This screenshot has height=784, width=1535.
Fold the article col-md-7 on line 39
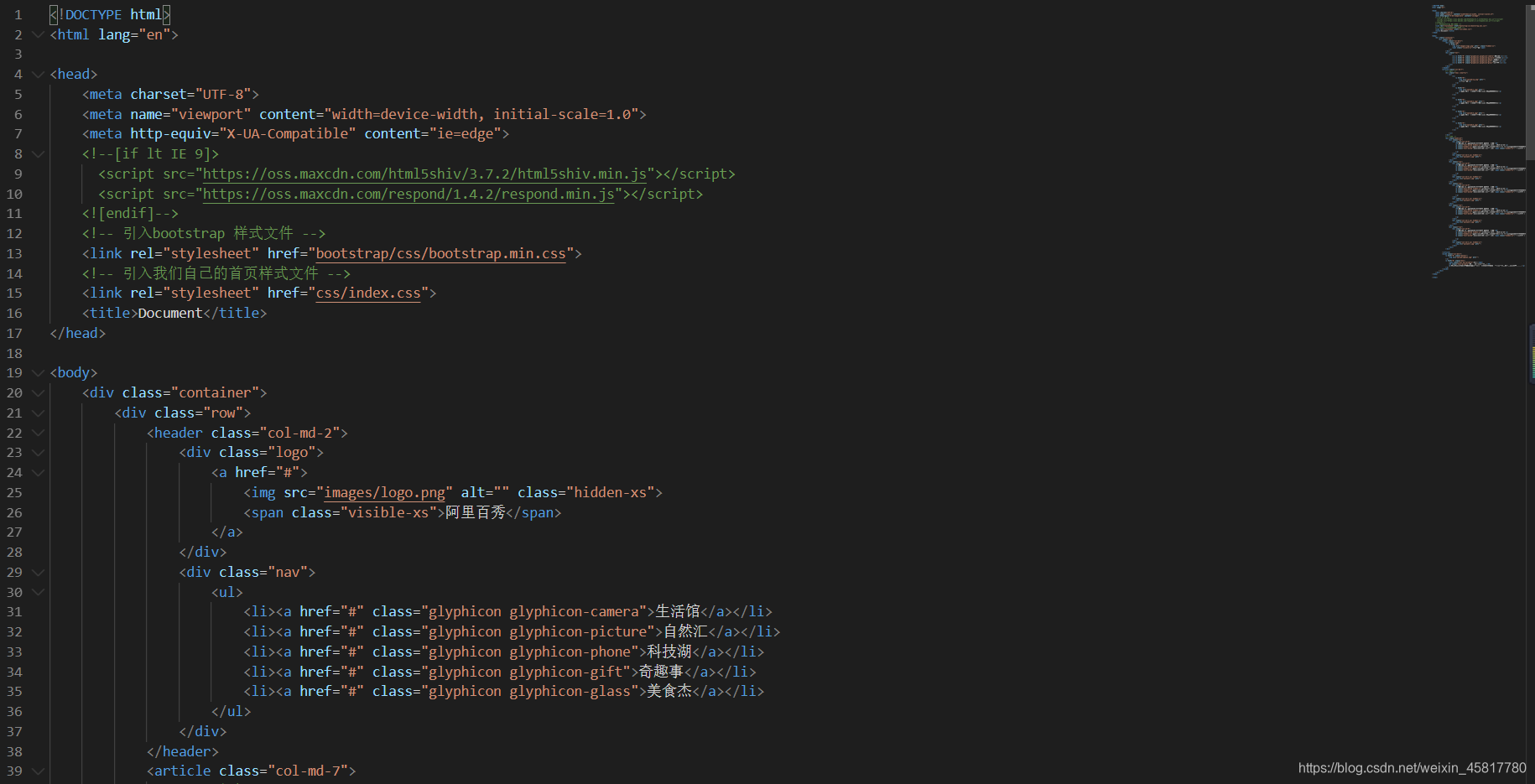tap(38, 771)
